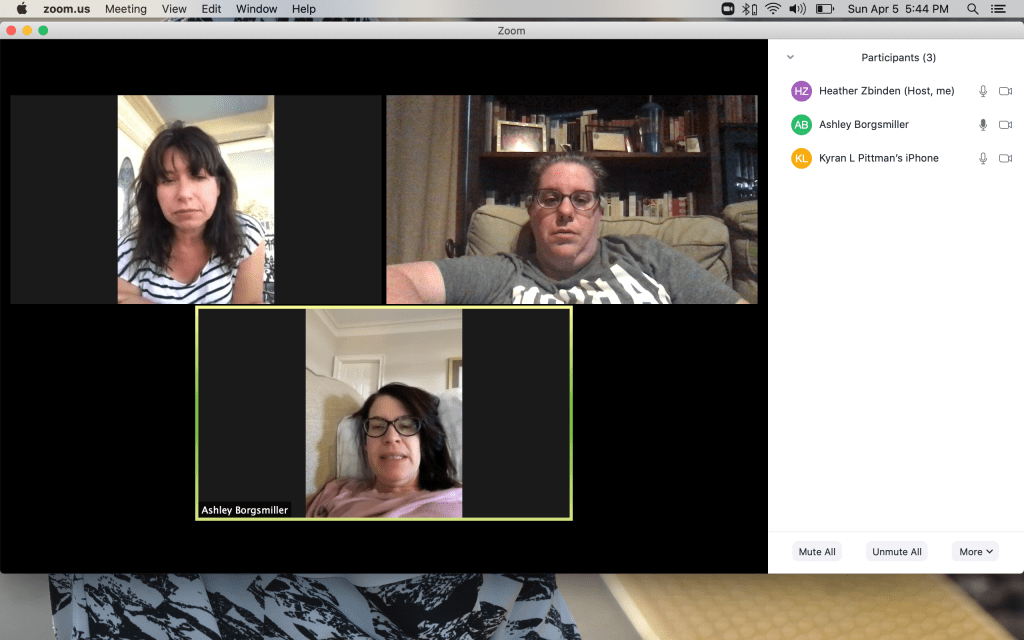Screen dimensions: 1024x640
Task: Click the Wi-Fi status icon
Action: [773, 9]
